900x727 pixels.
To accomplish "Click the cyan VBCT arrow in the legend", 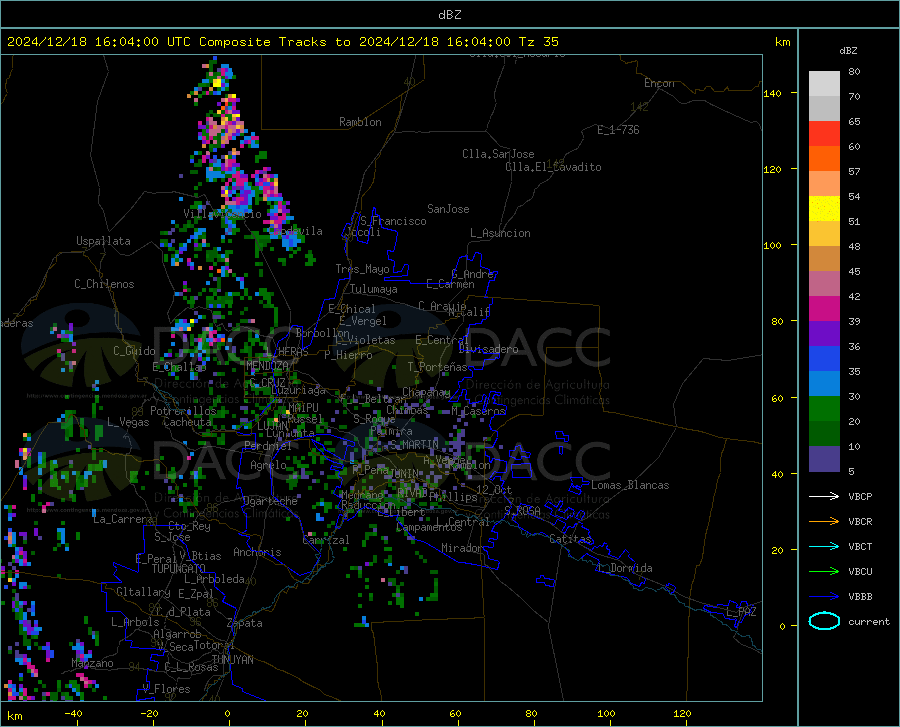I will click(824, 546).
